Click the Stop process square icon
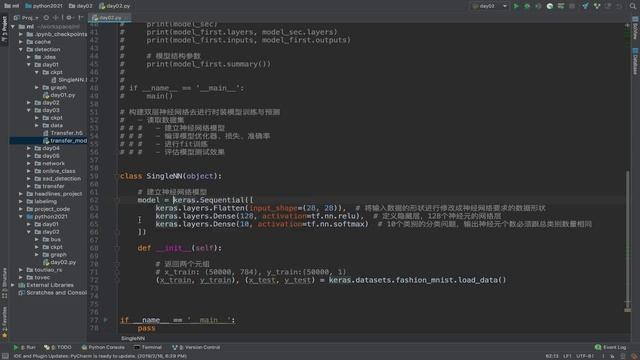Screen dimensions: 640x360 [572, 6]
